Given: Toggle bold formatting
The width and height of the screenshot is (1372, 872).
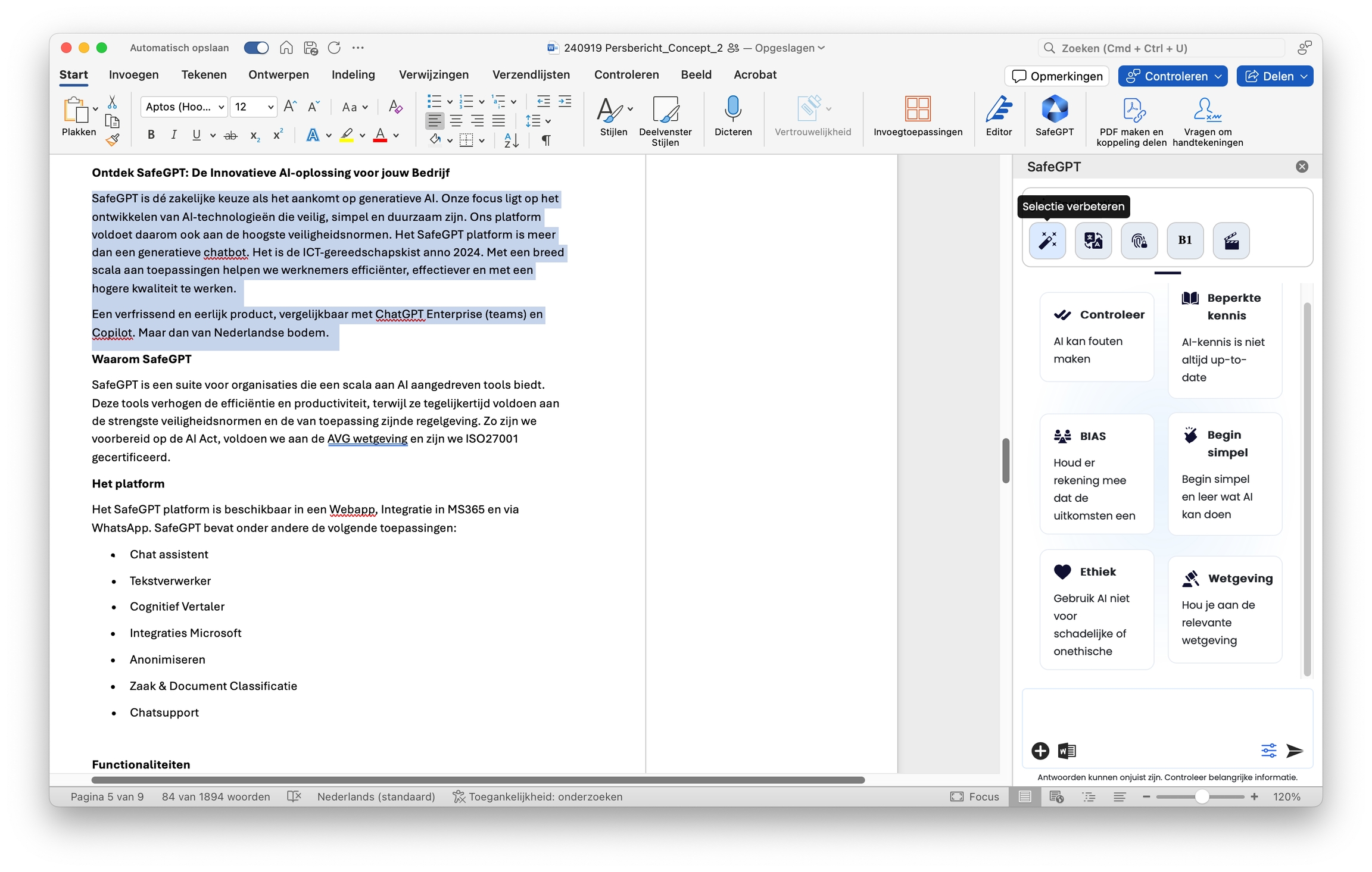Looking at the screenshot, I should [151, 135].
